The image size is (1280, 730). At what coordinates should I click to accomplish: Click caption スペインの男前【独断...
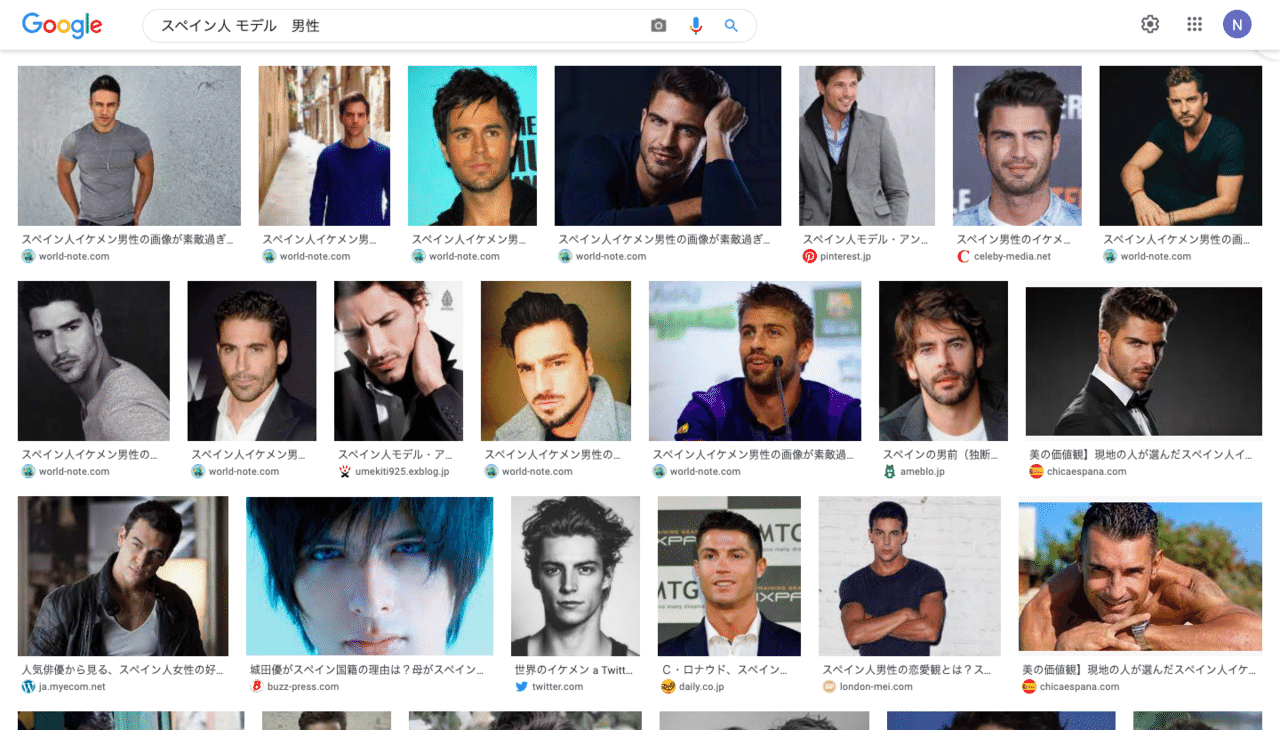939,455
